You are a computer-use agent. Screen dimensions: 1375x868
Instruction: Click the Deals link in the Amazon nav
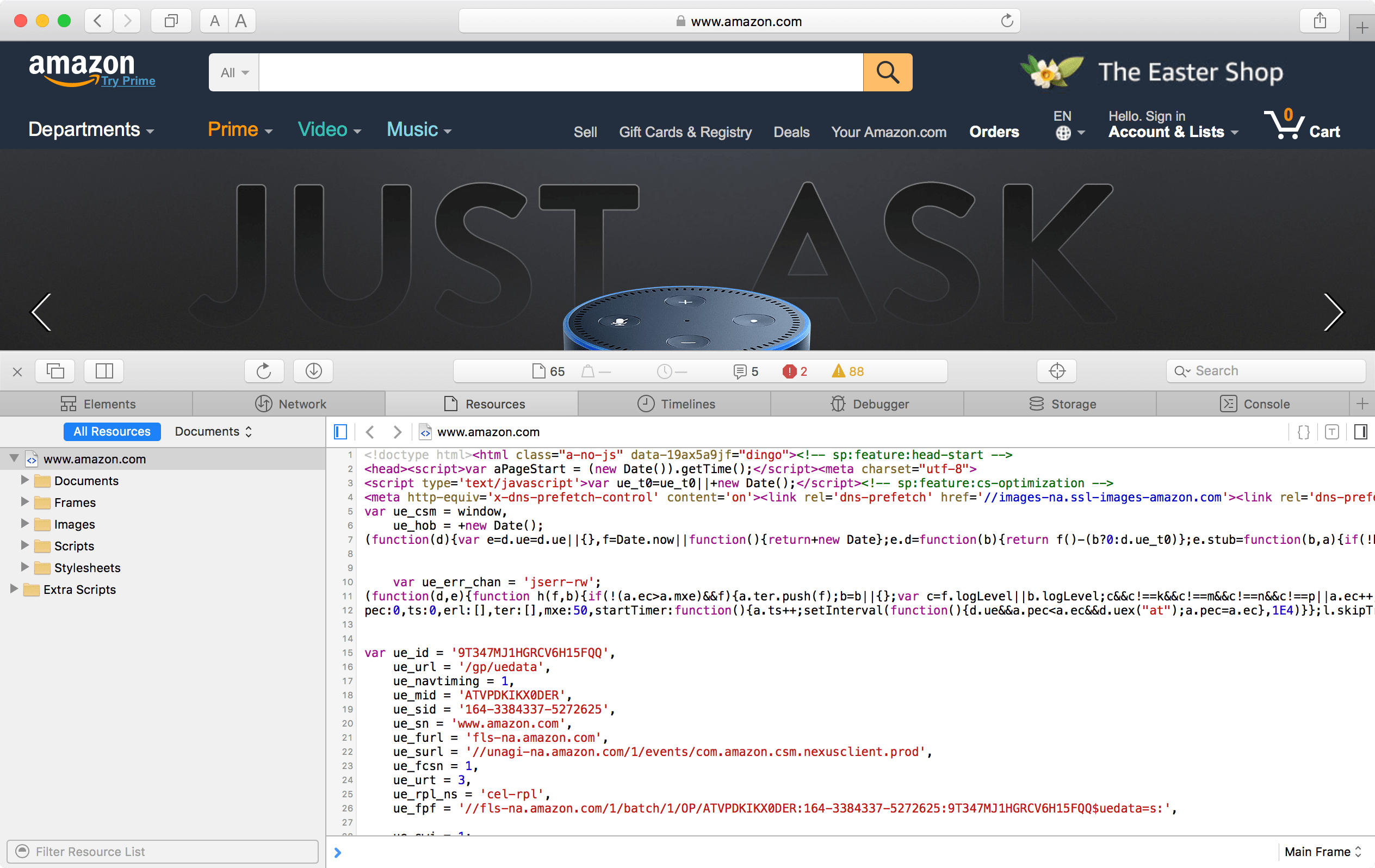tap(791, 133)
